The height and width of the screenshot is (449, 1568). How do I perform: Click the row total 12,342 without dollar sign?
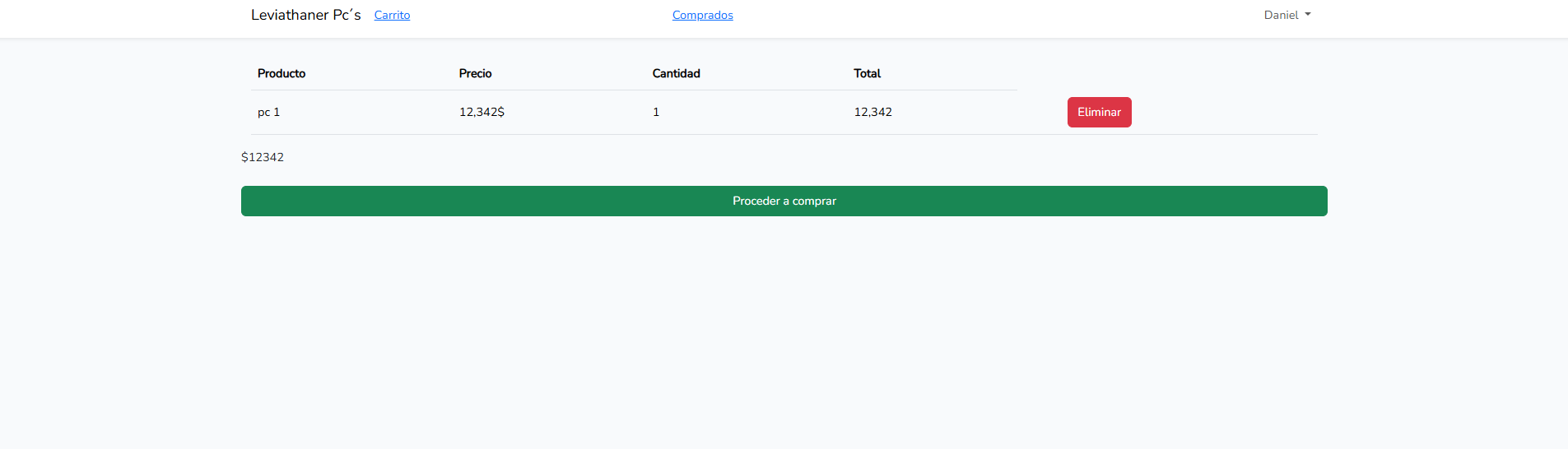click(x=872, y=112)
